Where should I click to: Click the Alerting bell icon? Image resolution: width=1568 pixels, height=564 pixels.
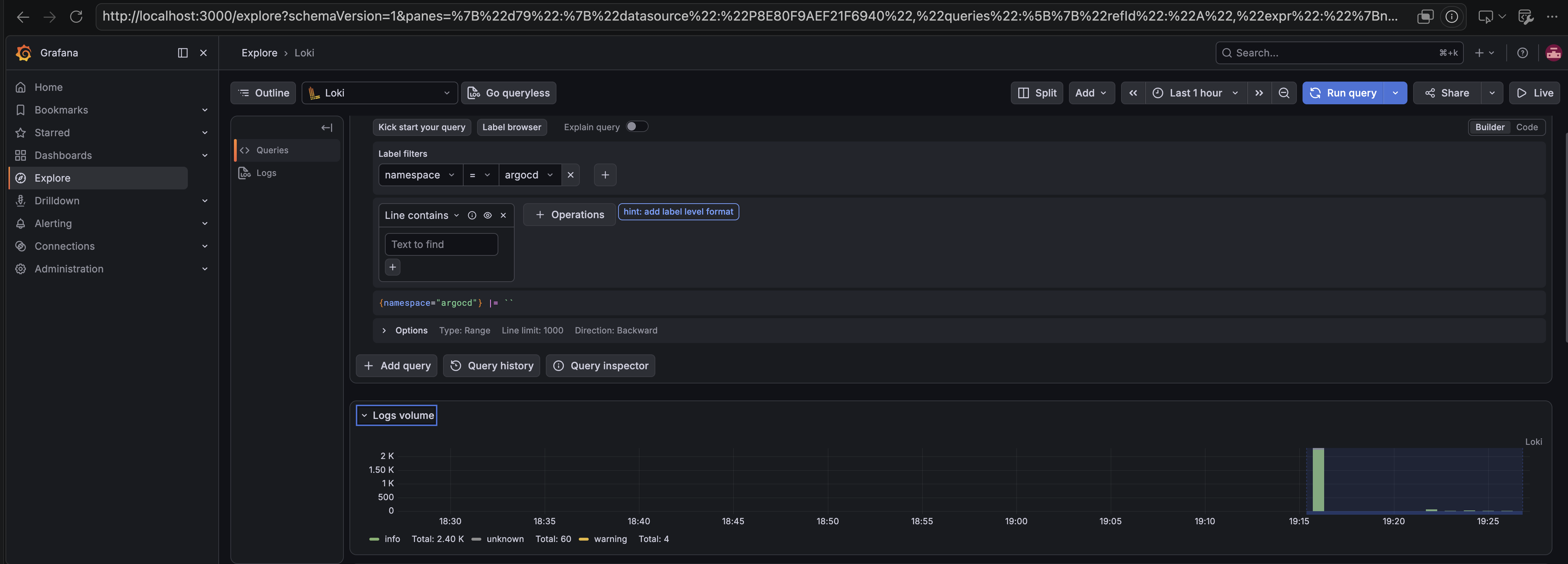coord(21,223)
